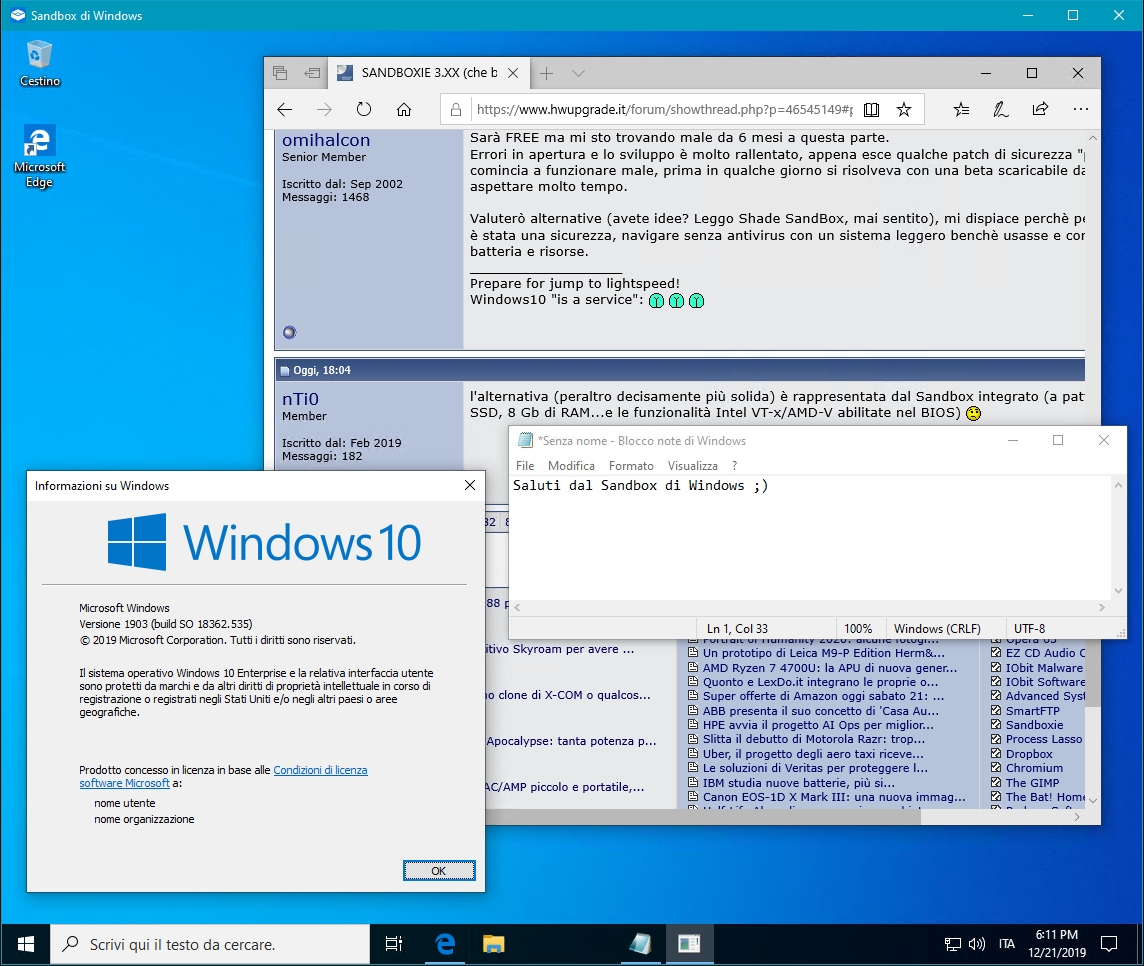The image size is (1144, 966).
Task: Open nTi0's user profile link
Action: coord(301,399)
